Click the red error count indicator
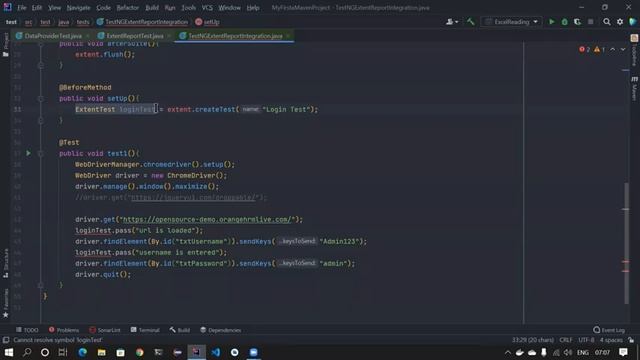640x360 pixels. (584, 49)
